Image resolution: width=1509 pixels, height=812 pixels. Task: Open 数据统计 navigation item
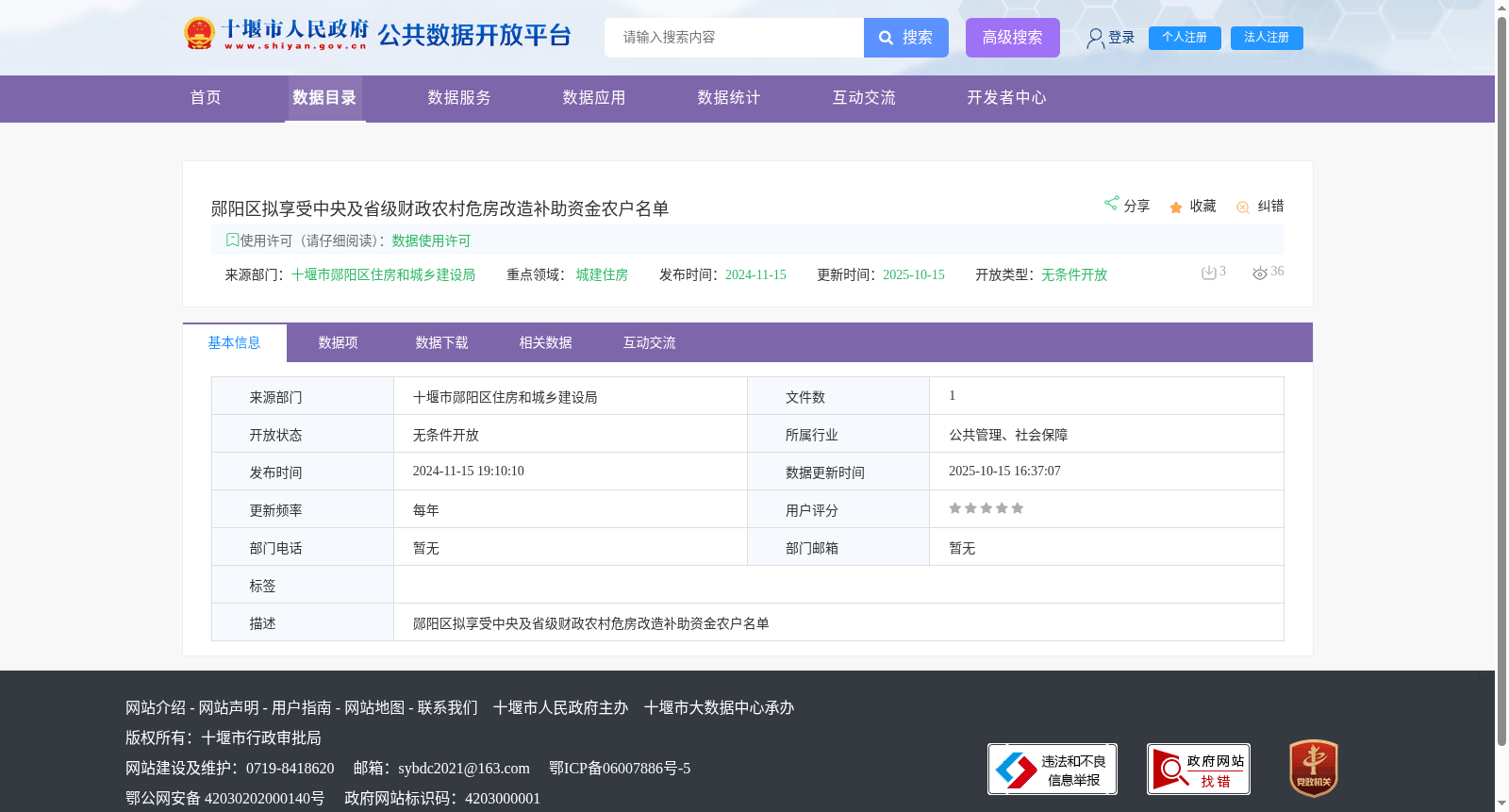click(729, 98)
